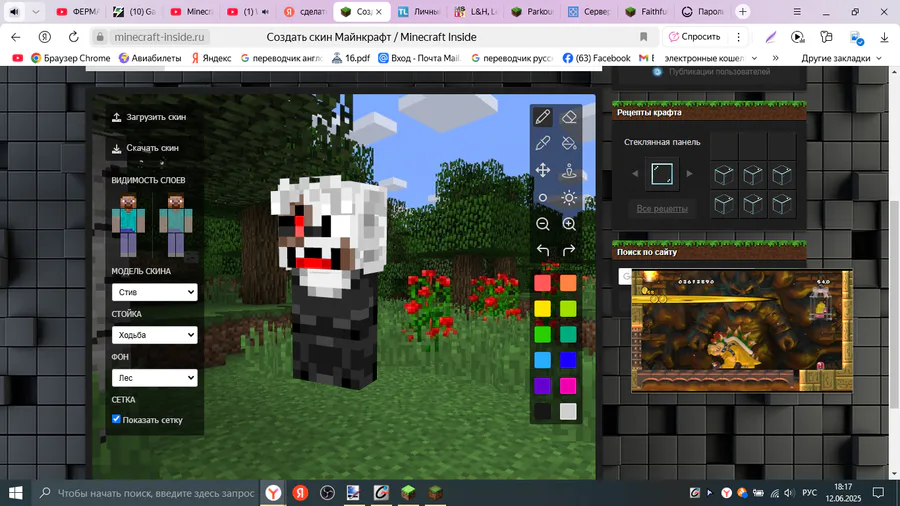Open Авиабилеты bookmark
The height and width of the screenshot is (506, 900).
150,58
